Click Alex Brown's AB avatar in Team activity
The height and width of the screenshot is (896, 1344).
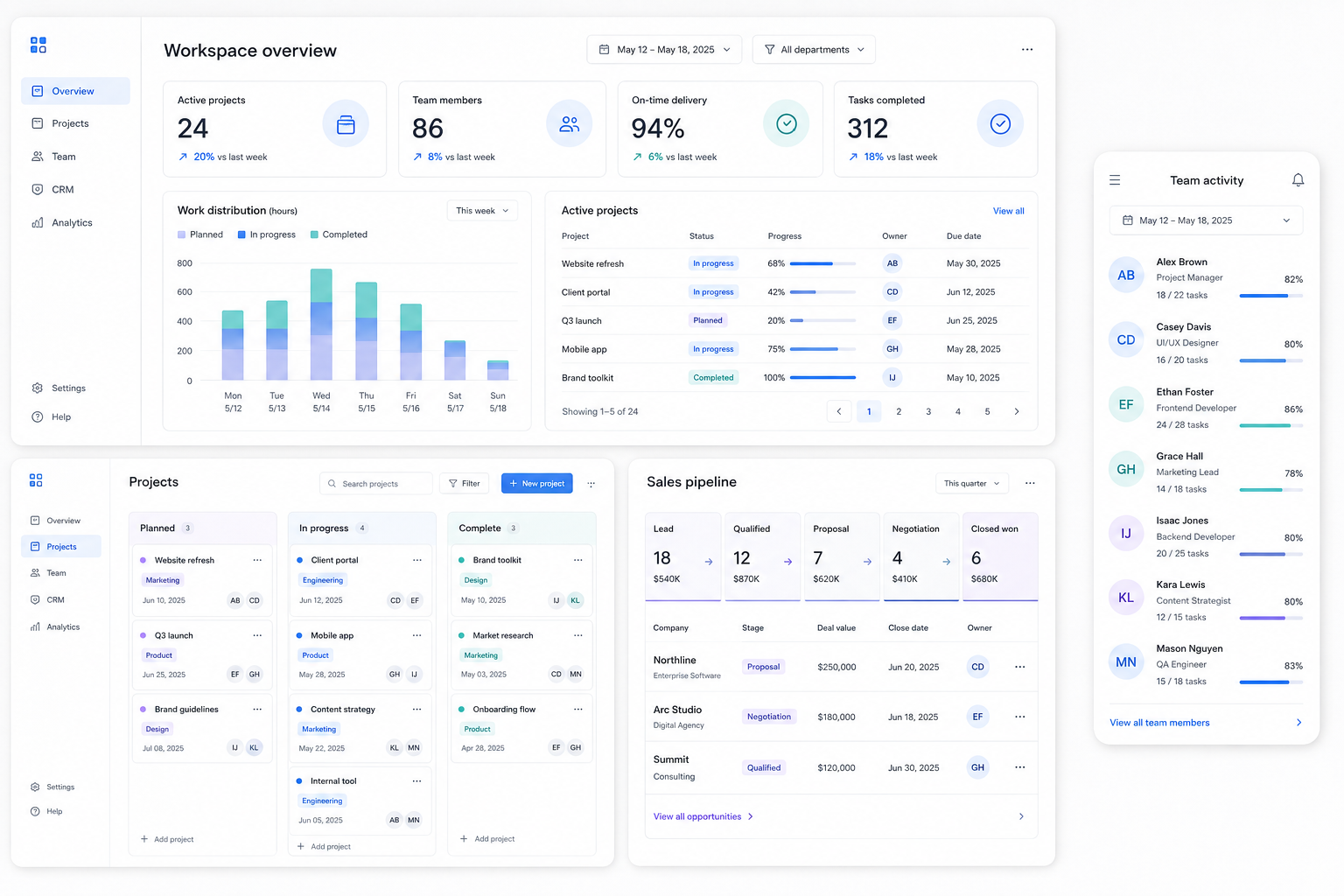coord(1126,276)
